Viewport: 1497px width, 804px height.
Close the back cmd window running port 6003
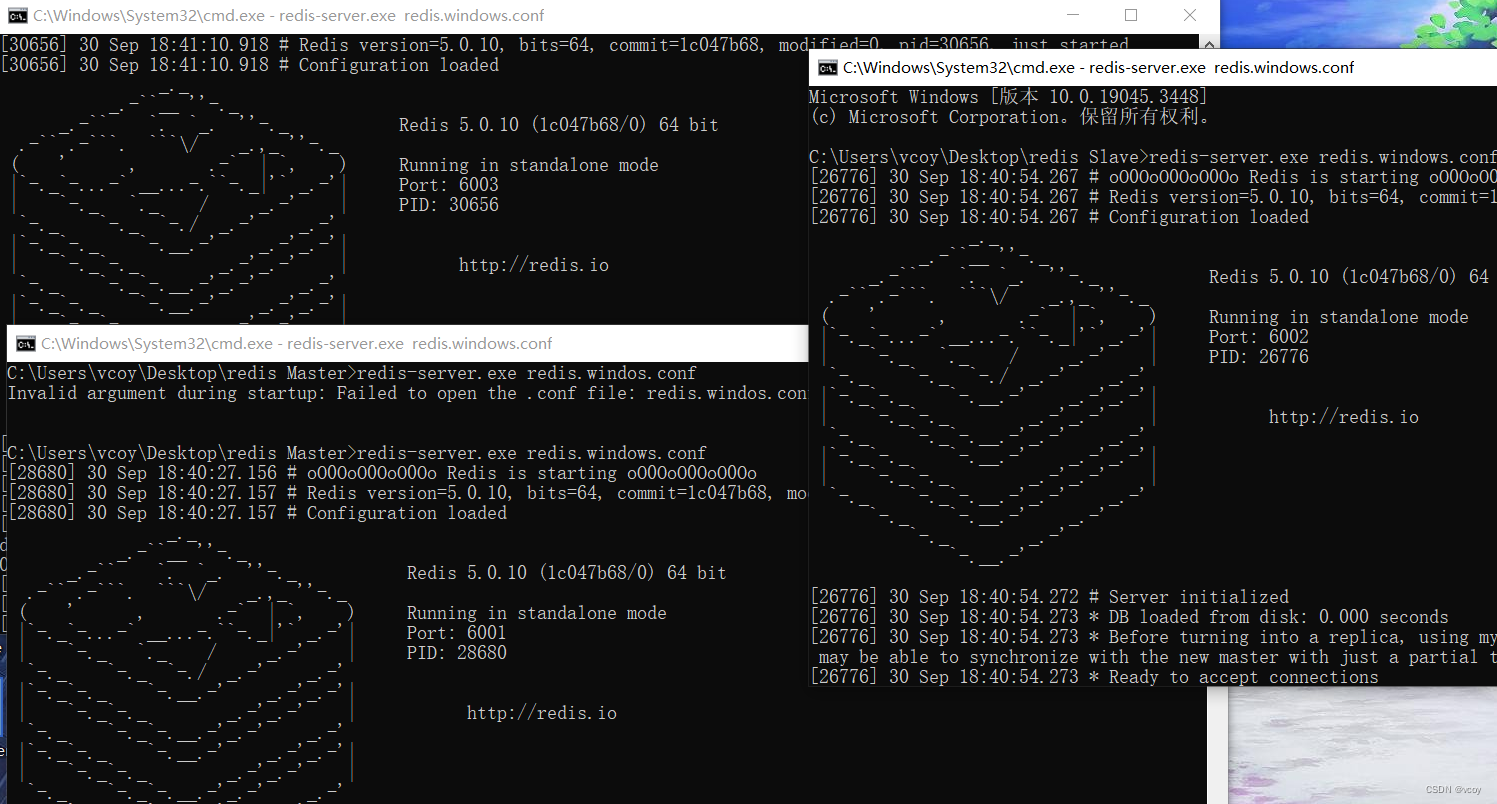tap(1189, 16)
